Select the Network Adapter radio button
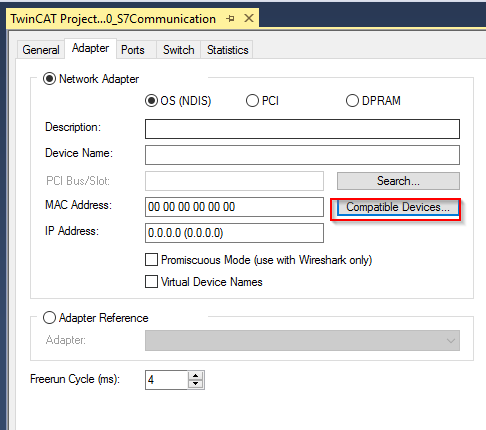The height and width of the screenshot is (430, 486). click(x=49, y=79)
